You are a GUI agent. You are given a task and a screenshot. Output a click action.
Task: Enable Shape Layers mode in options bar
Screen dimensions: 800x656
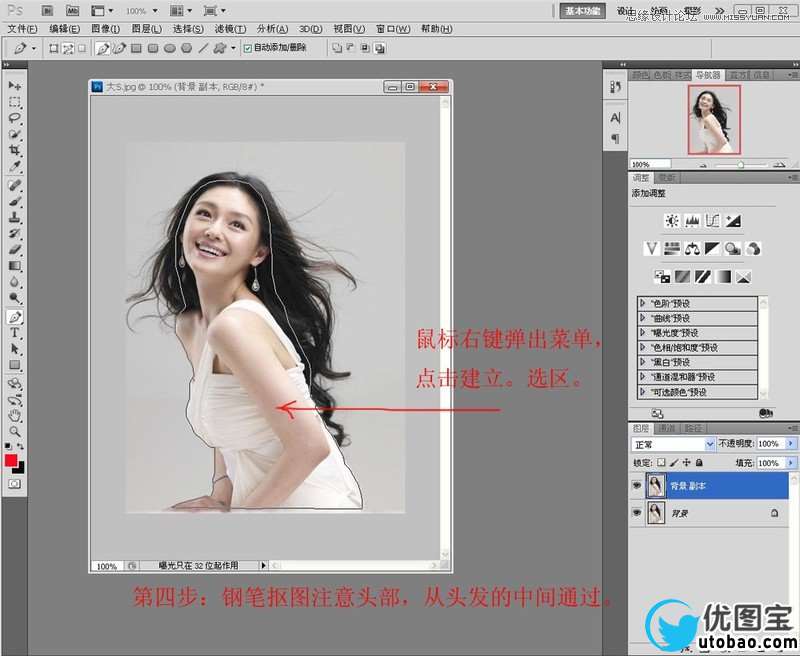coord(53,48)
